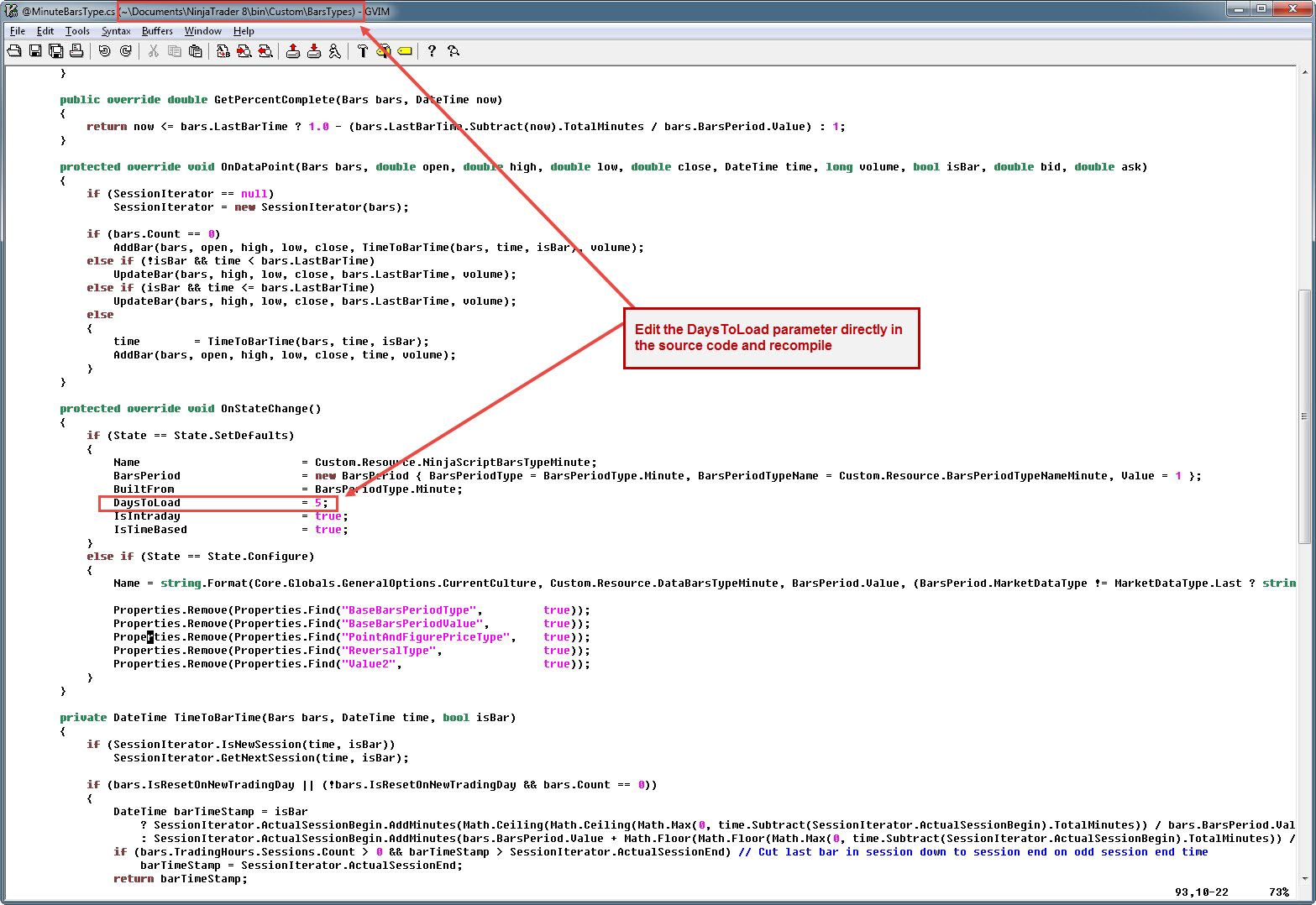Open Help using the question mark icon

[432, 51]
